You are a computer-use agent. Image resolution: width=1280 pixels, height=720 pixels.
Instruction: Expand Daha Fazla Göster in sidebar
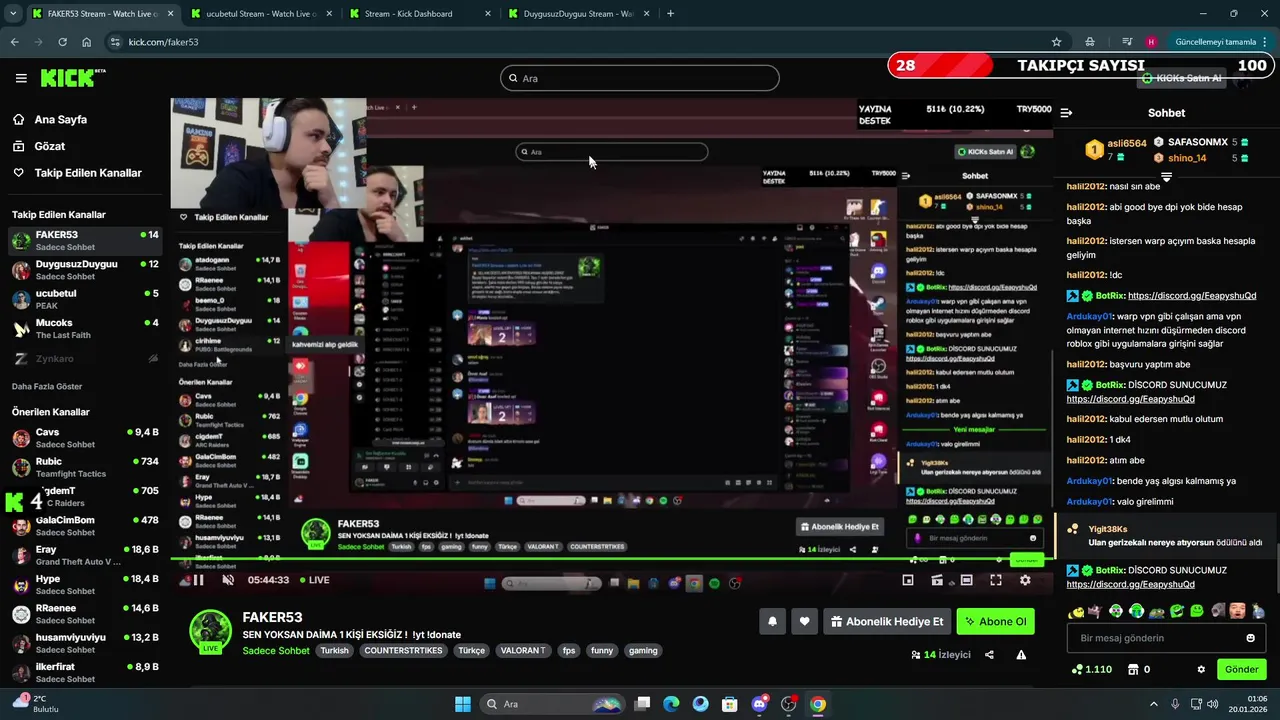[47, 386]
